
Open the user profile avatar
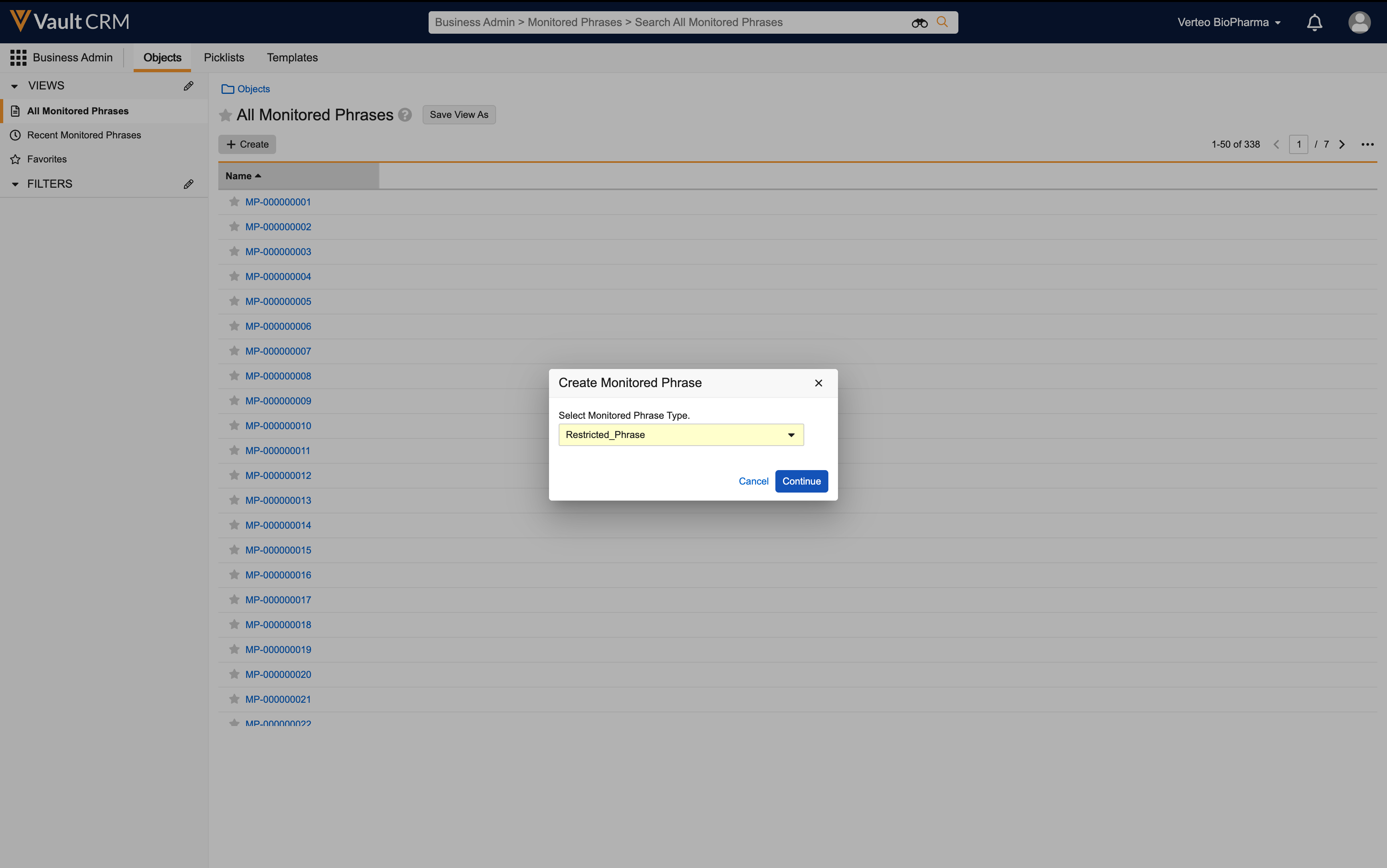point(1359,22)
